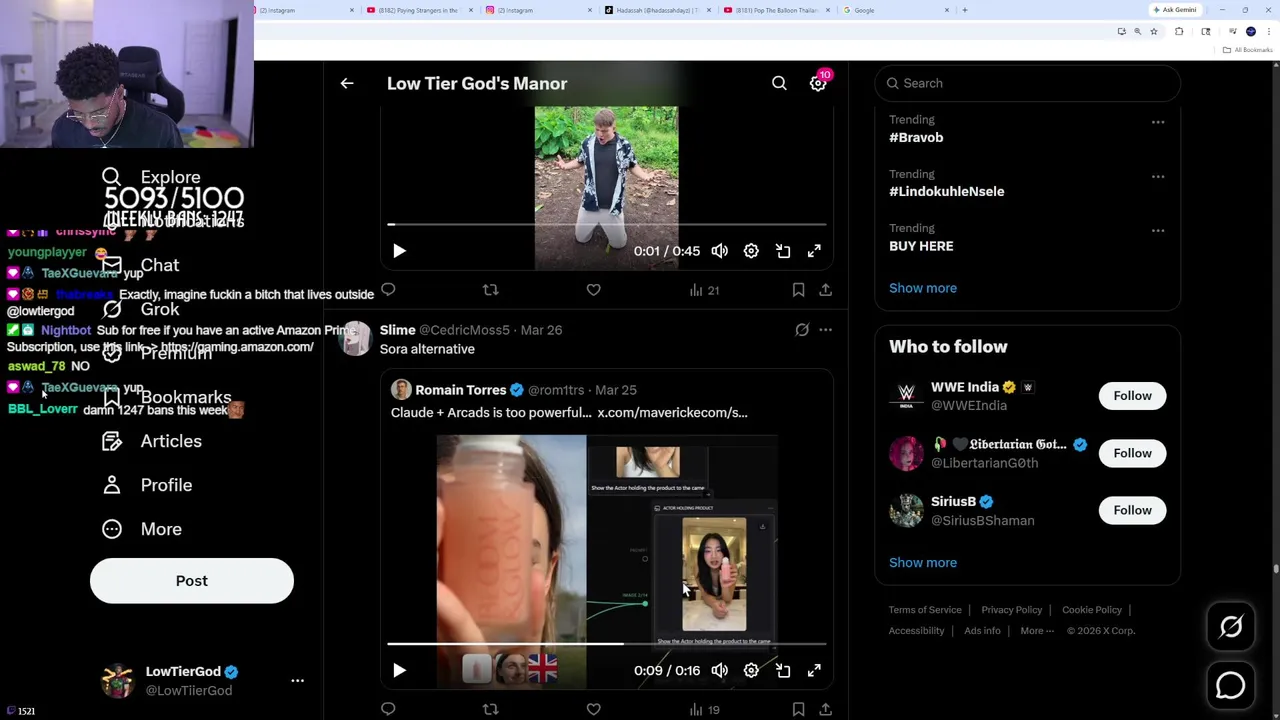Open community settings gear with notification badge
Viewport: 1280px width, 720px height.
818,84
